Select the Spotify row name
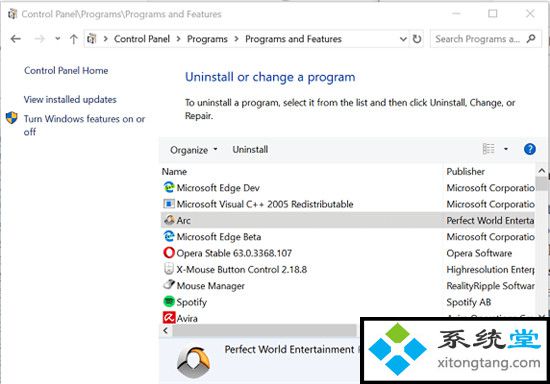Image resolution: width=550 pixels, height=384 pixels. point(192,302)
